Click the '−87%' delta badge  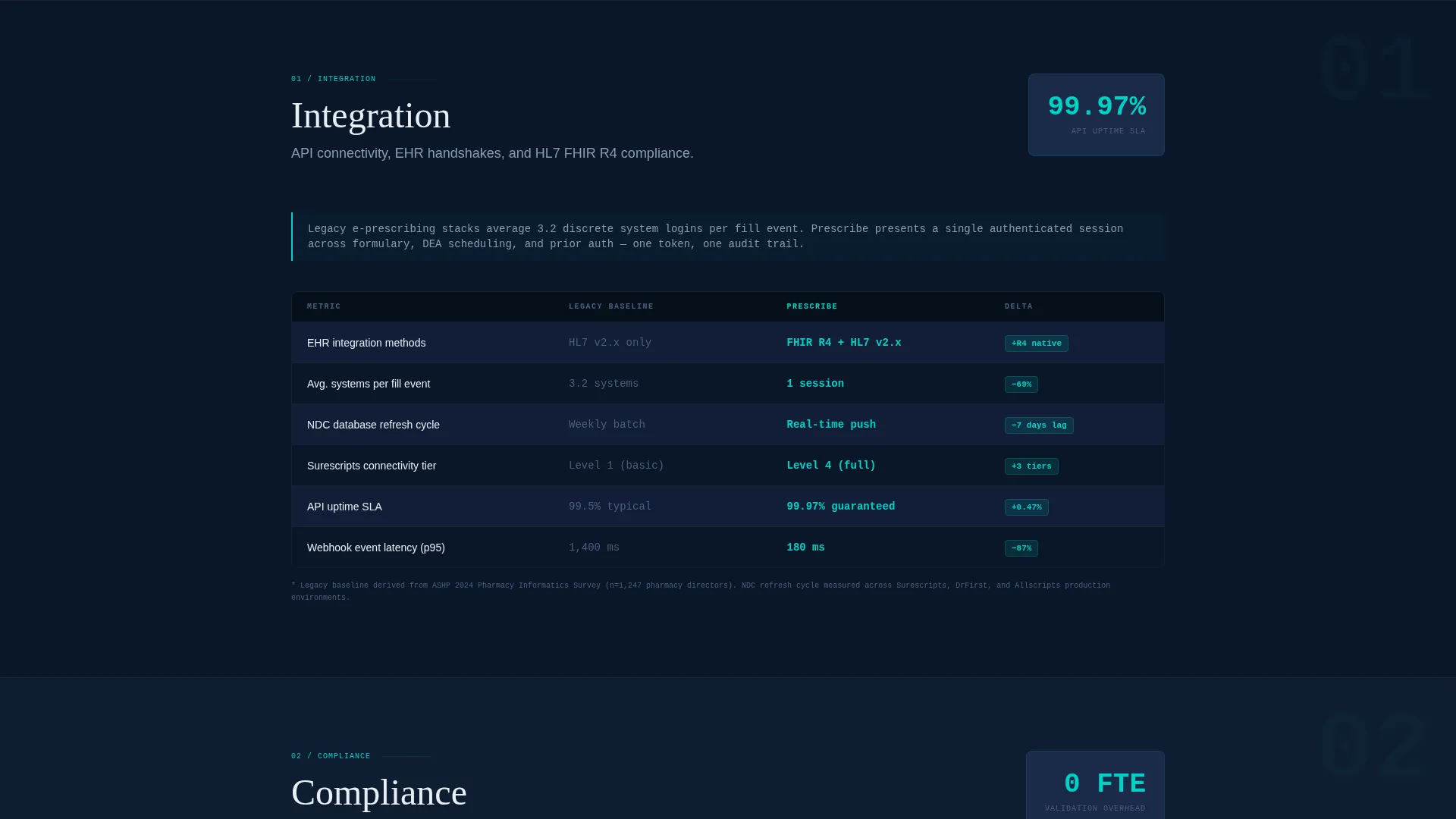1021,548
